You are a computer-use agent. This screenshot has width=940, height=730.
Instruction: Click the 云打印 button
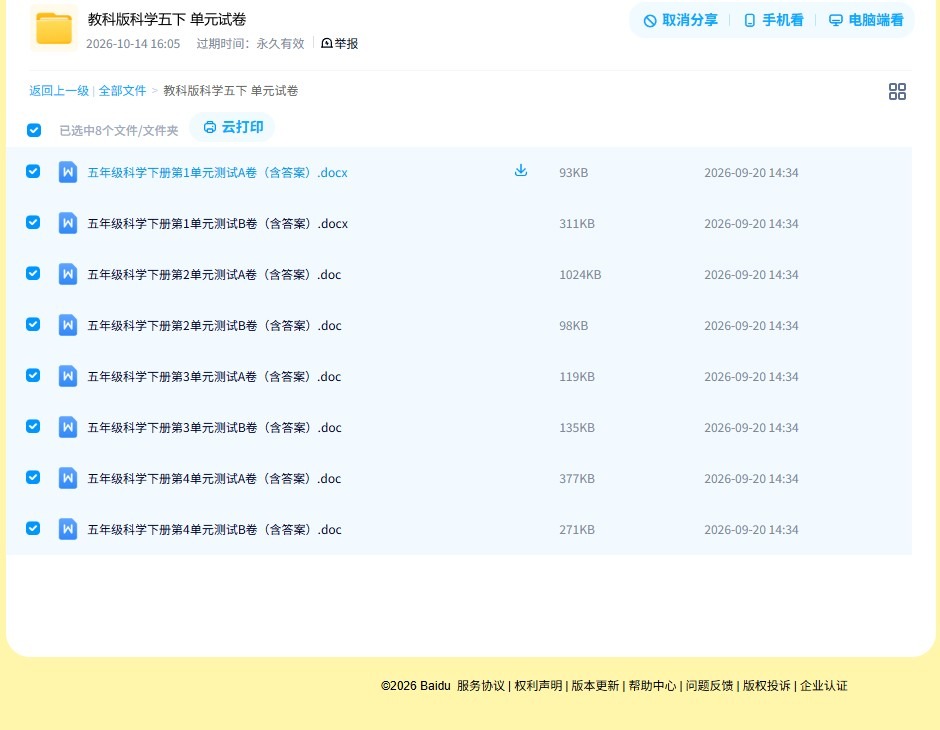click(x=233, y=127)
